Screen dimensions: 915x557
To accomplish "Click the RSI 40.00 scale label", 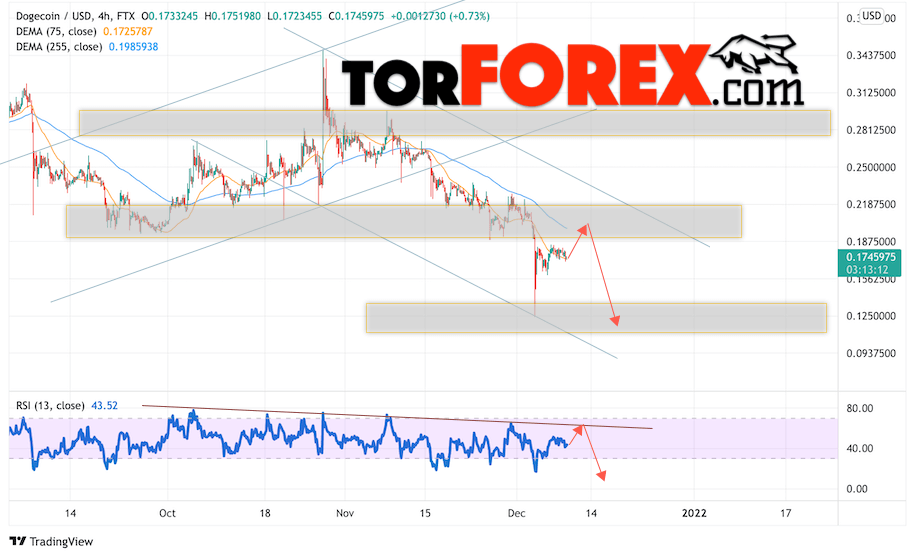I will pyautogui.click(x=860, y=449).
